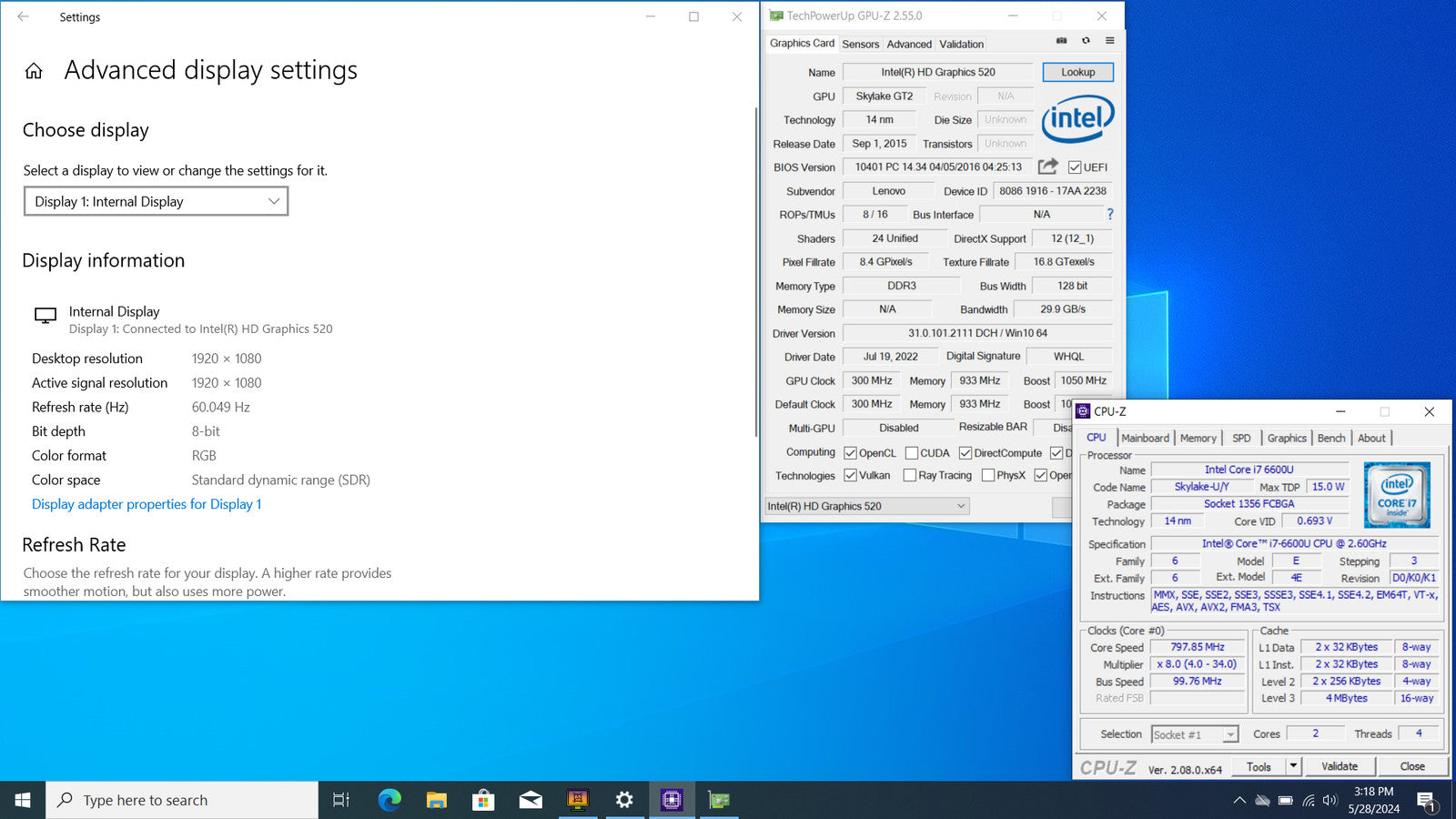This screenshot has width=1456, height=819.
Task: Click the Validate button in CPU-Z
Action: click(x=1339, y=766)
